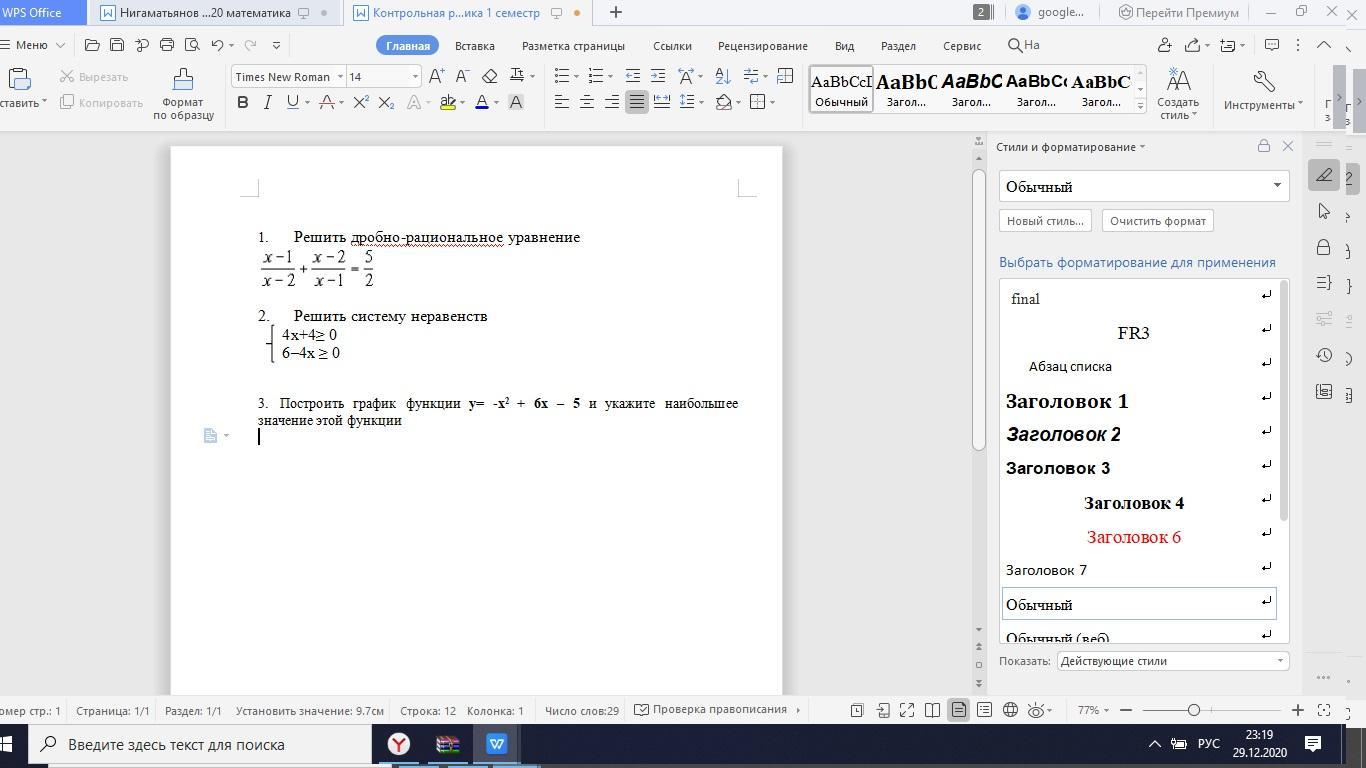
Task: Toggle Italic formatting
Action: (x=267, y=102)
